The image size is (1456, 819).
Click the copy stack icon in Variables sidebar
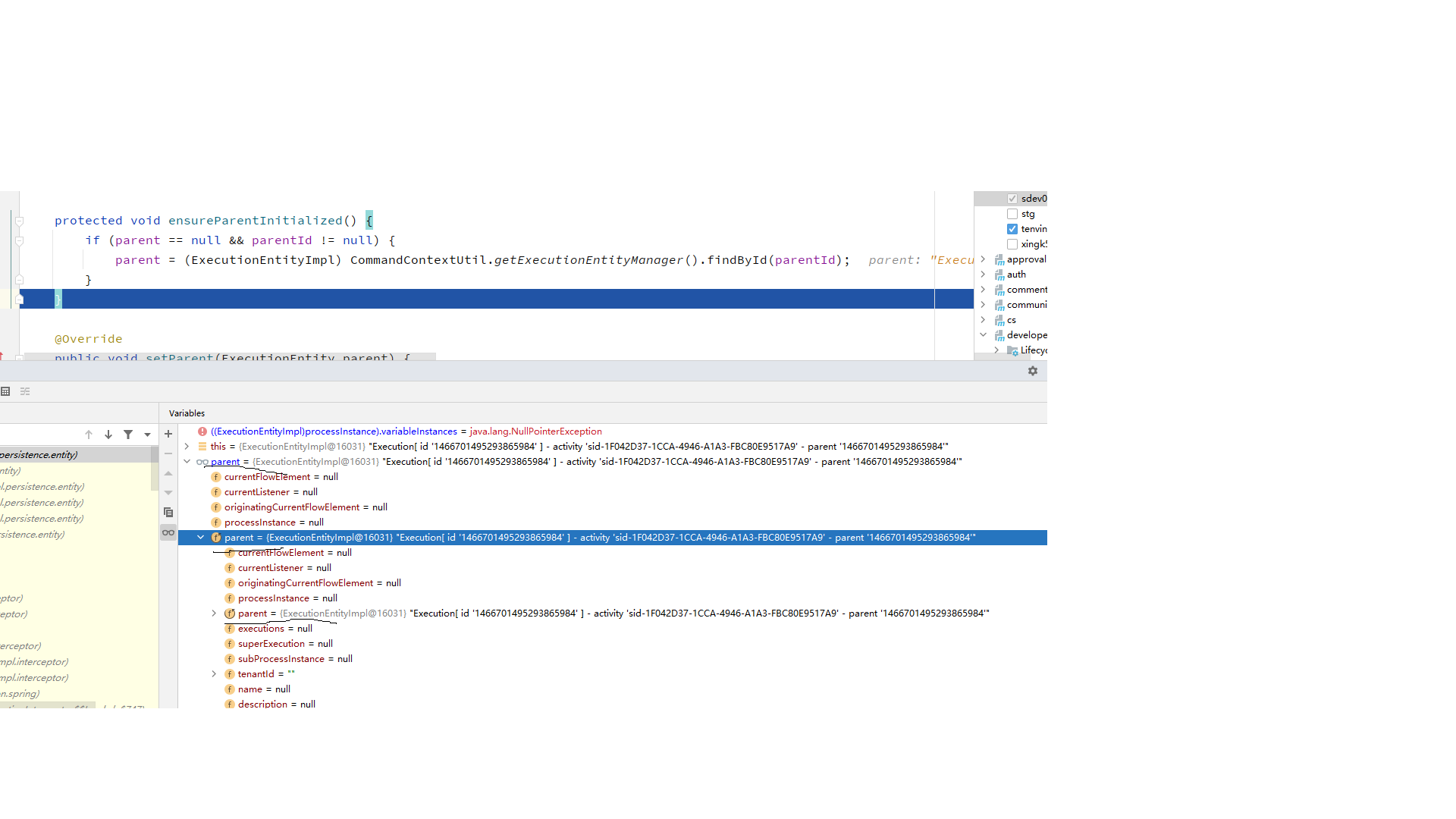click(168, 512)
